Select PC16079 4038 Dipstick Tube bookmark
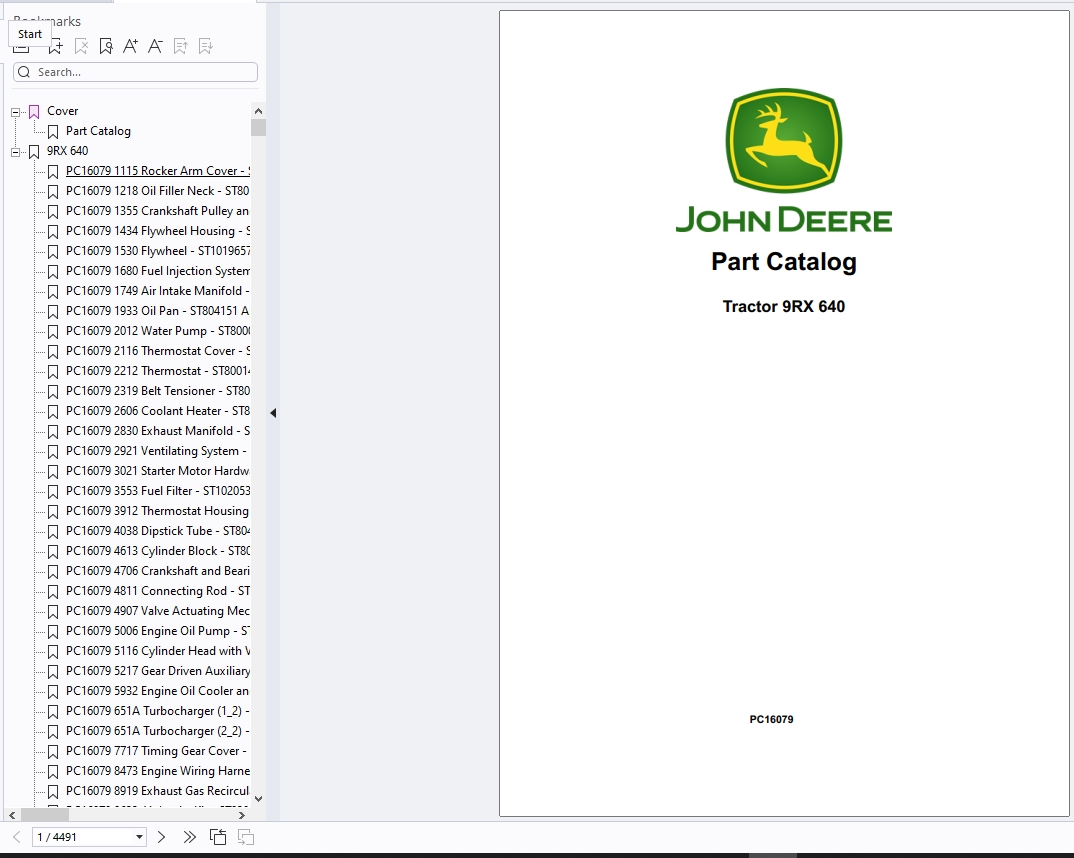 pos(158,531)
